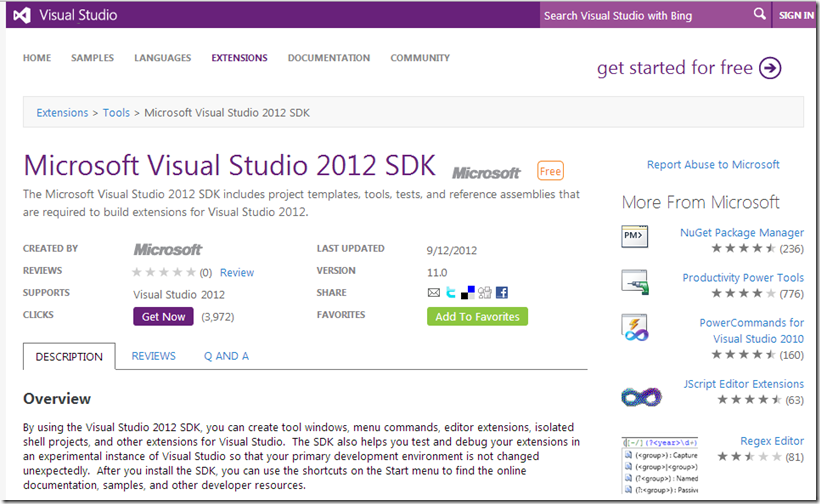Share using the Digg icon

[484, 293]
